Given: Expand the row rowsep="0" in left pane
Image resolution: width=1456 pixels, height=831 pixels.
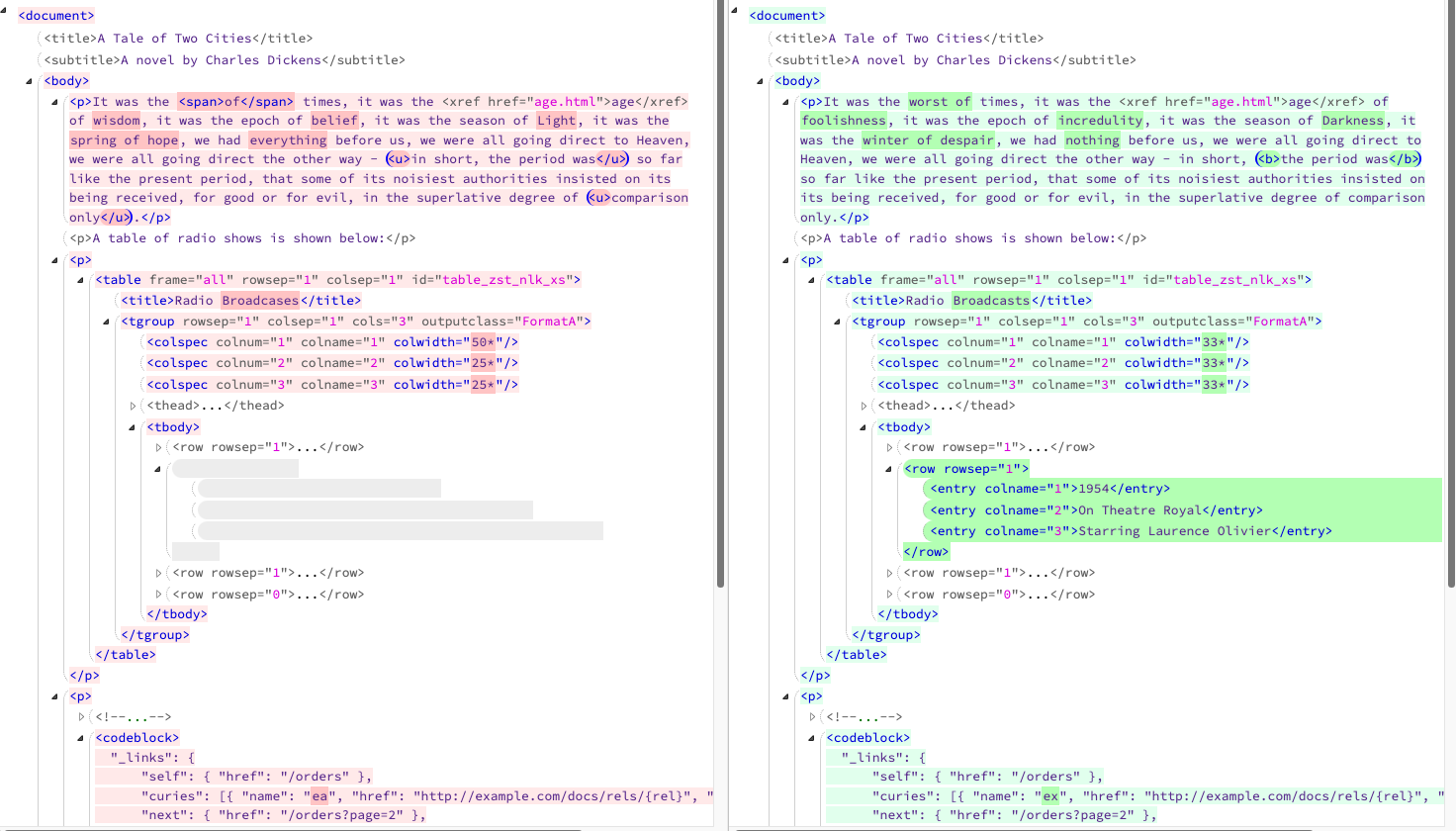Looking at the screenshot, I should [158, 595].
